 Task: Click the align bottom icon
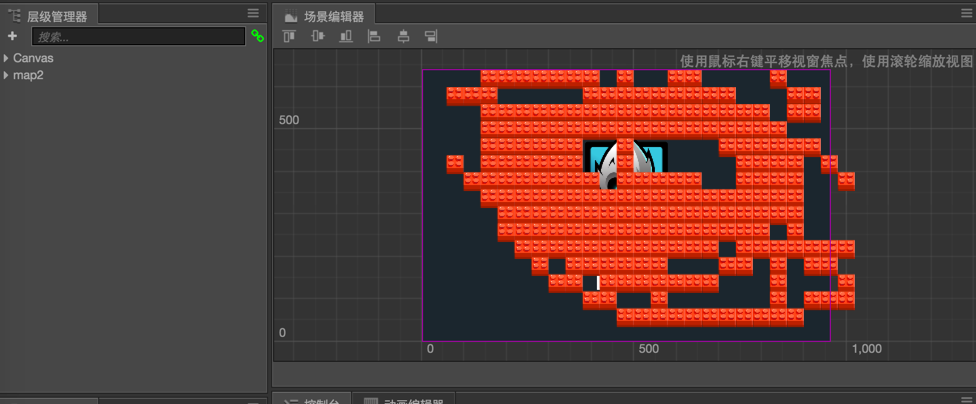tap(346, 37)
